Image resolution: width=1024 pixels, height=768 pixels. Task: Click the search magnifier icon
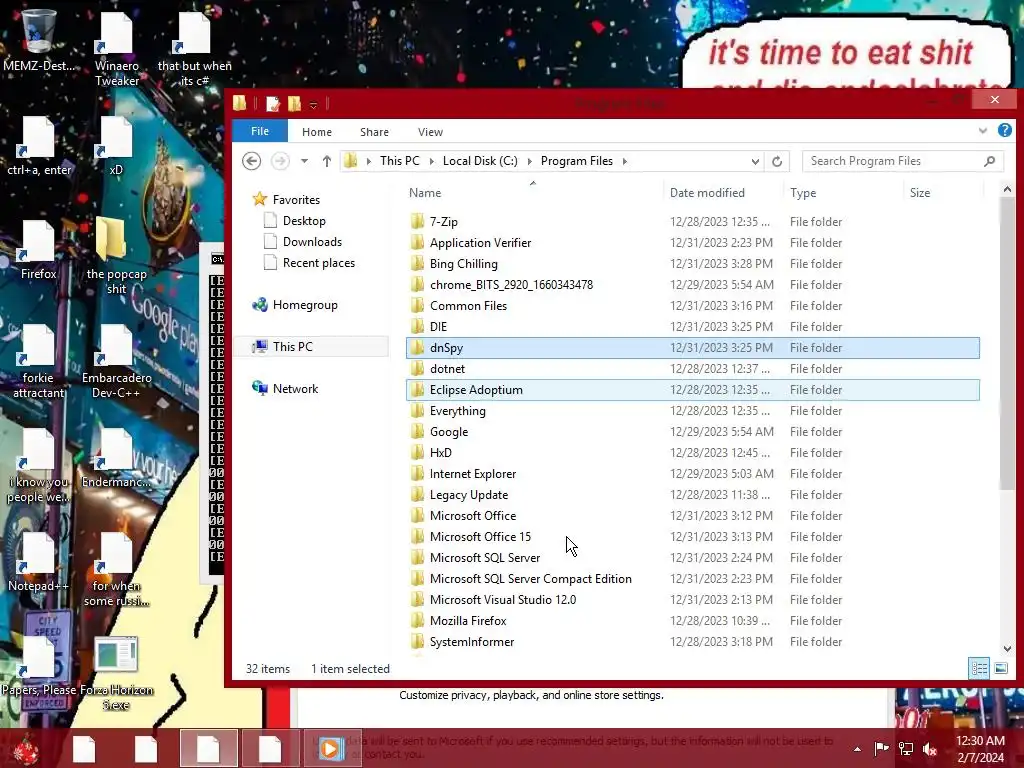pos(989,161)
